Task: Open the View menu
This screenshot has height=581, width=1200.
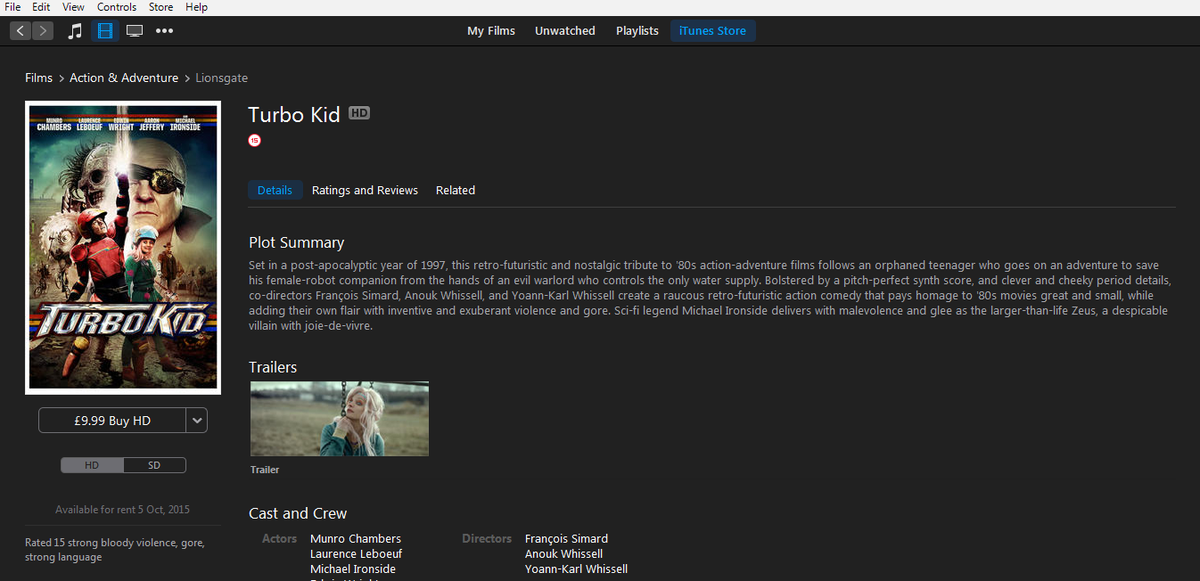Action: (x=73, y=7)
